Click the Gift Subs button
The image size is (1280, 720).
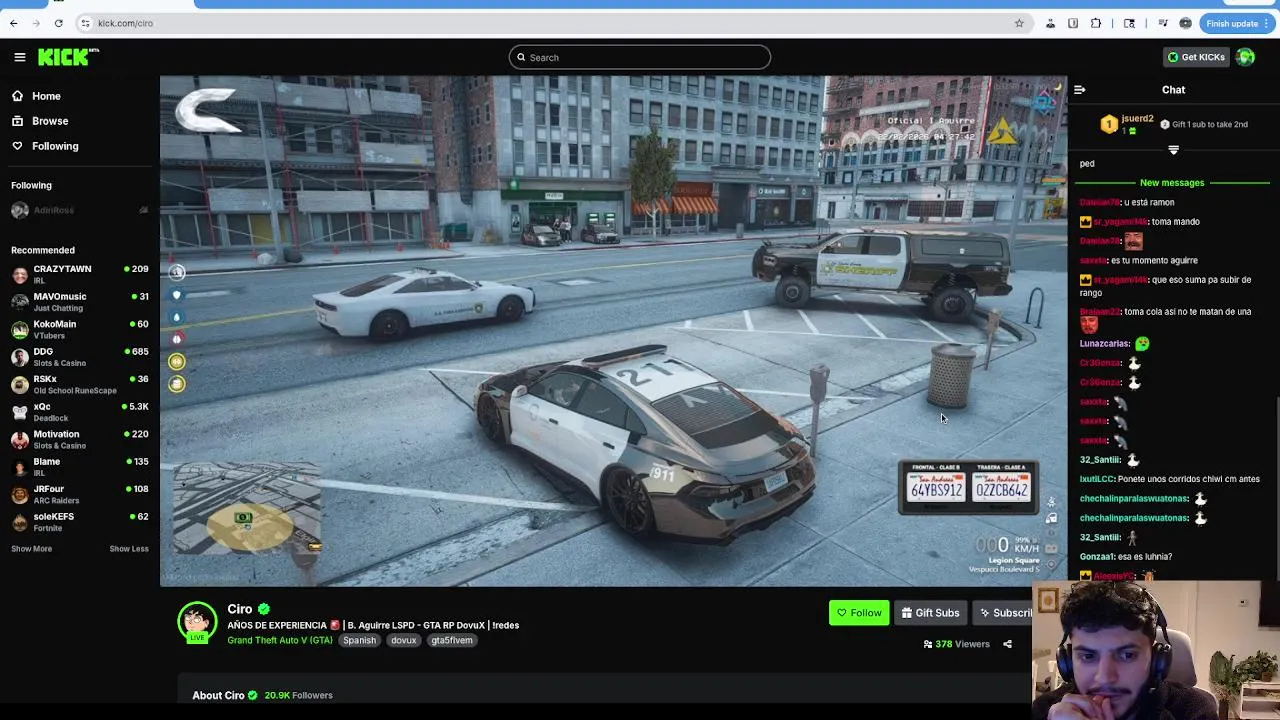[x=930, y=613]
